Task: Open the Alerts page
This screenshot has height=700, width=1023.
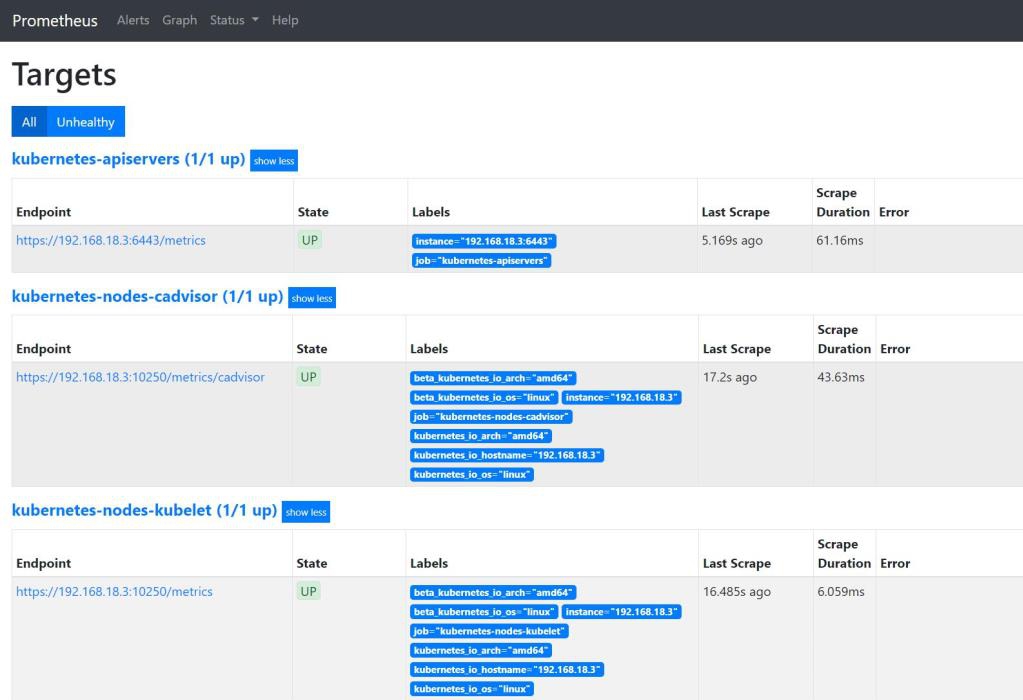Action: 133,20
